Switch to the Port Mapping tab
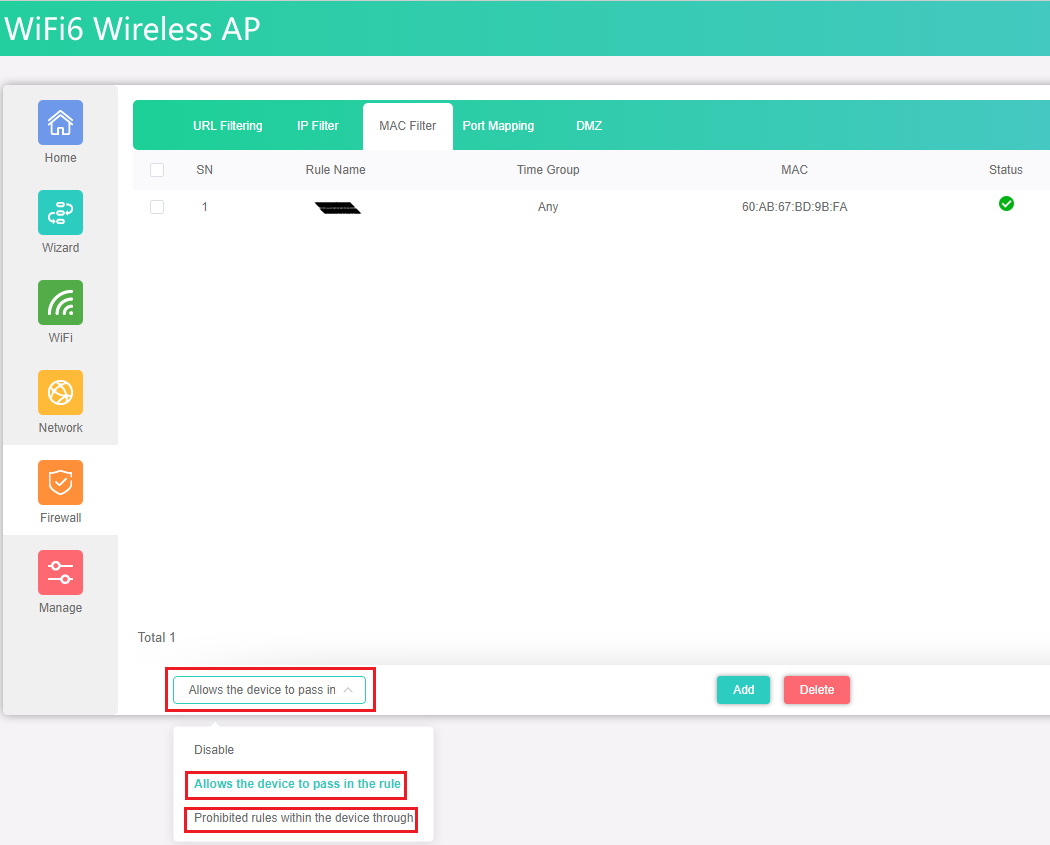1050x845 pixels. pyautogui.click(x=498, y=126)
